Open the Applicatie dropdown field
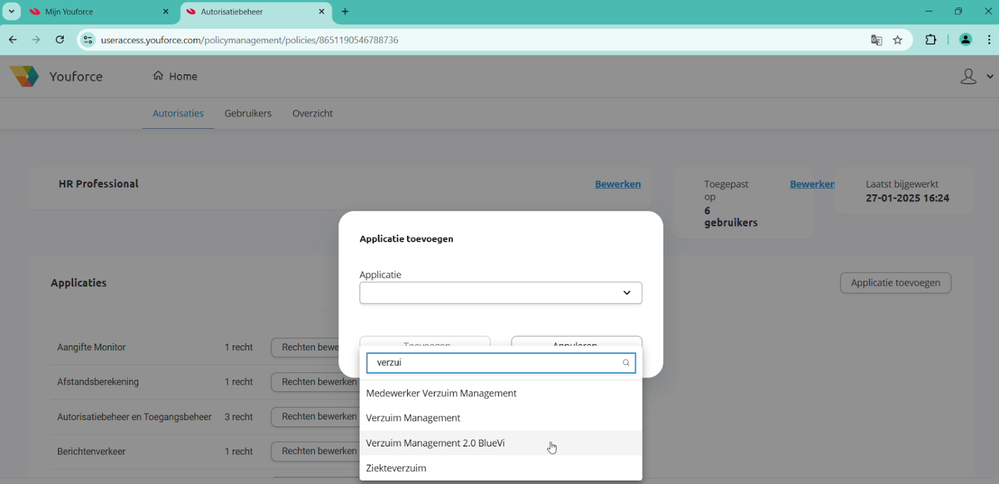Screen dimensions: 999x484 (501, 293)
